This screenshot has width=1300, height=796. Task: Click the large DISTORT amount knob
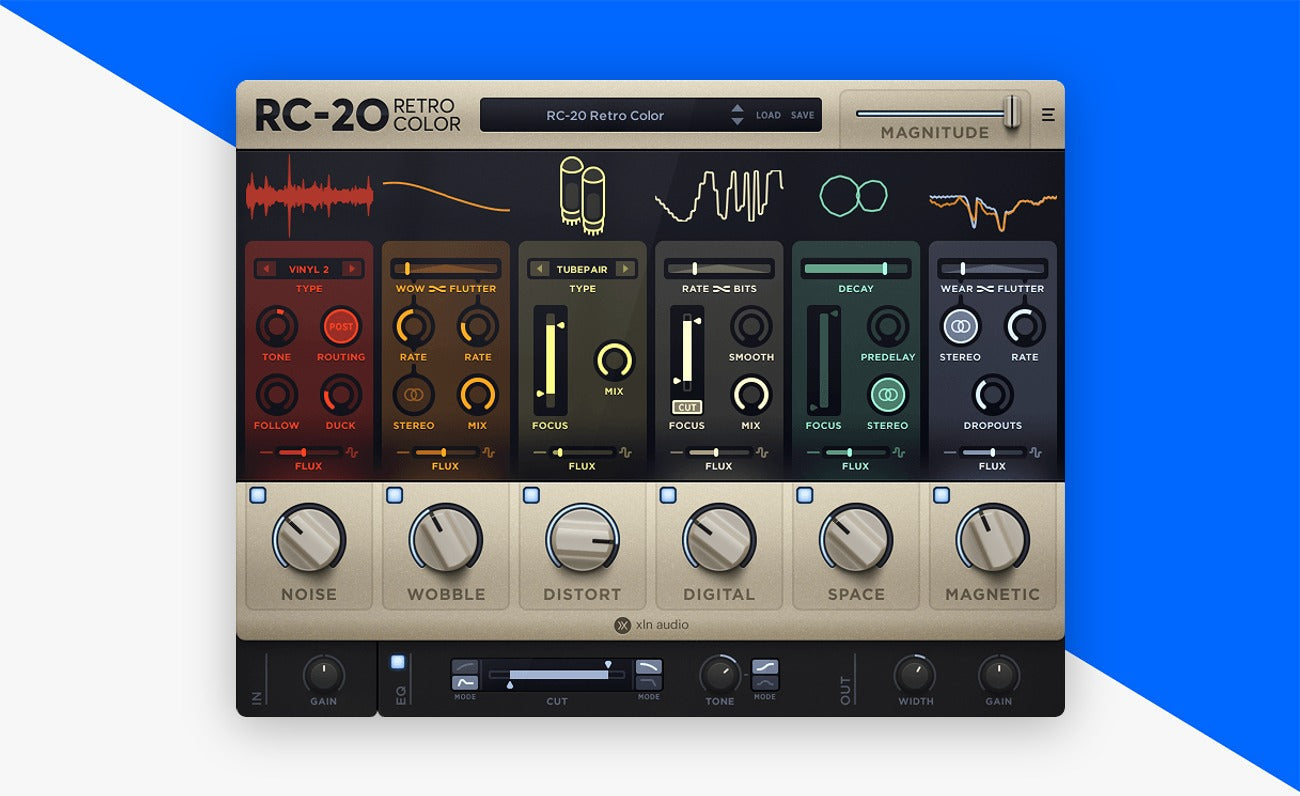pos(582,538)
